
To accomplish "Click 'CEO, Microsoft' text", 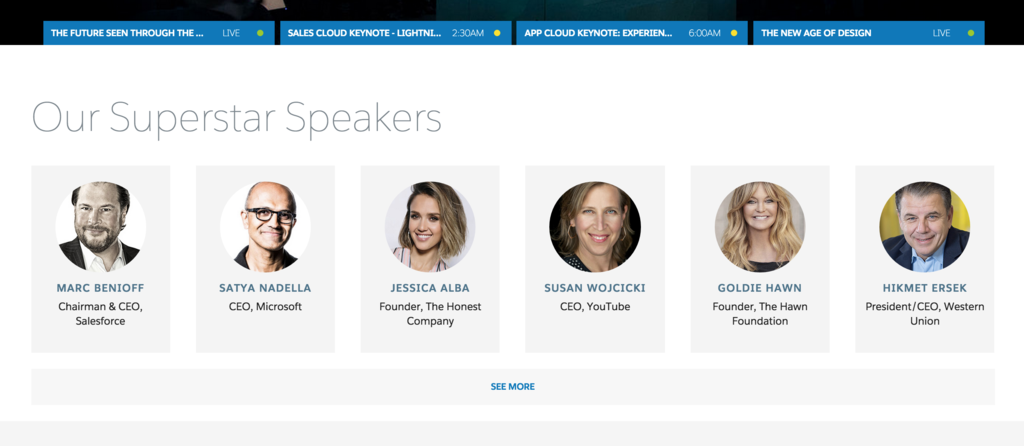I will (265, 306).
